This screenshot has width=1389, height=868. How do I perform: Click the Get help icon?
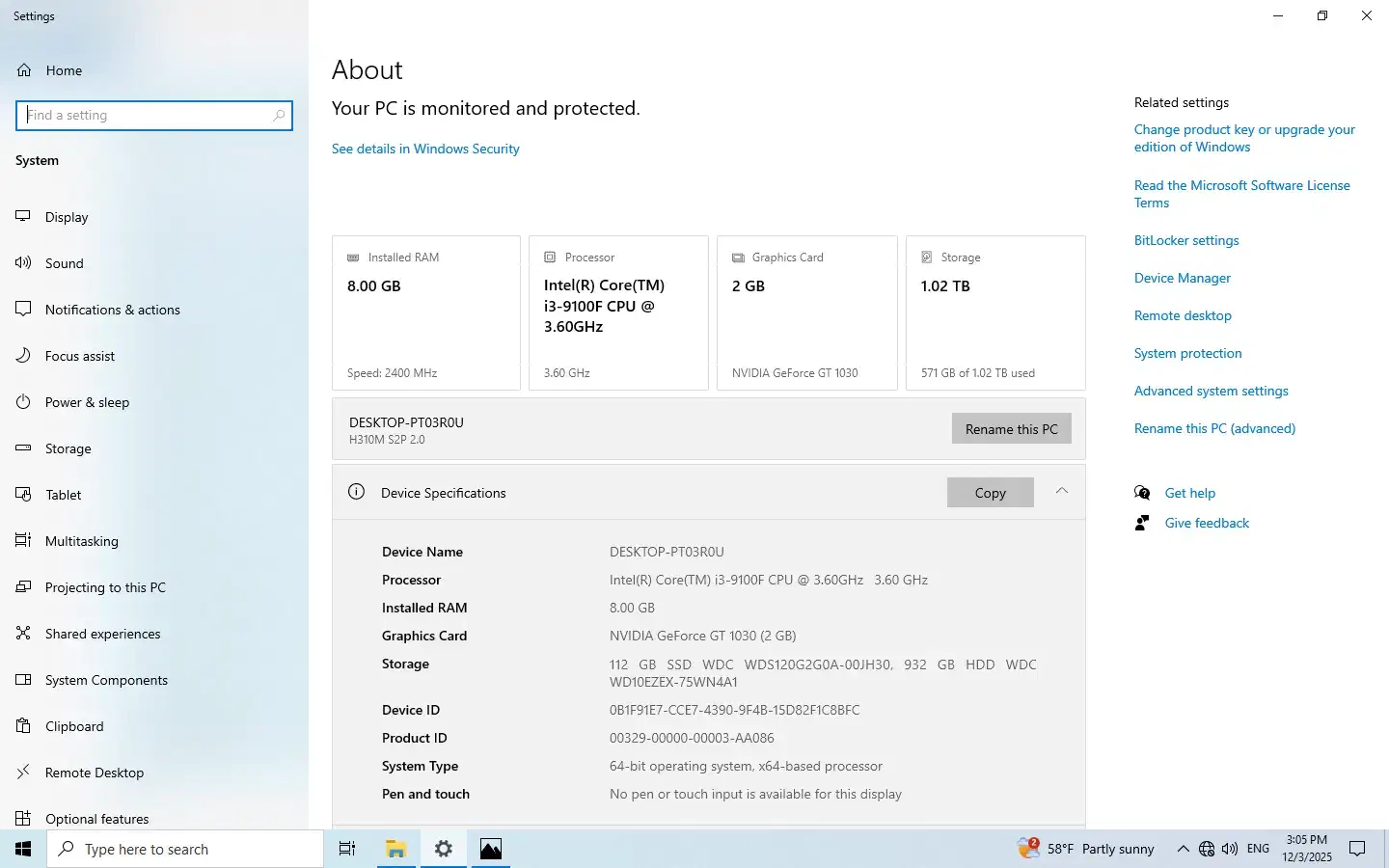point(1143,493)
